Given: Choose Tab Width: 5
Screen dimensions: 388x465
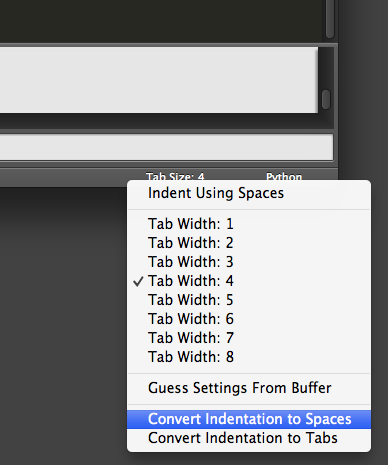Looking at the screenshot, I should click(x=249, y=300).
